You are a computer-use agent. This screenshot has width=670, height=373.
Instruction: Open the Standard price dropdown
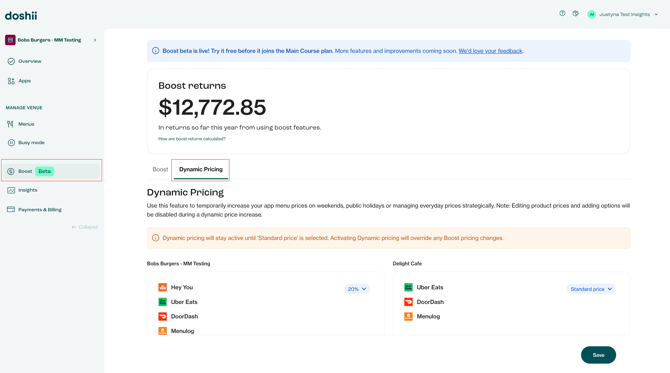tap(591, 289)
